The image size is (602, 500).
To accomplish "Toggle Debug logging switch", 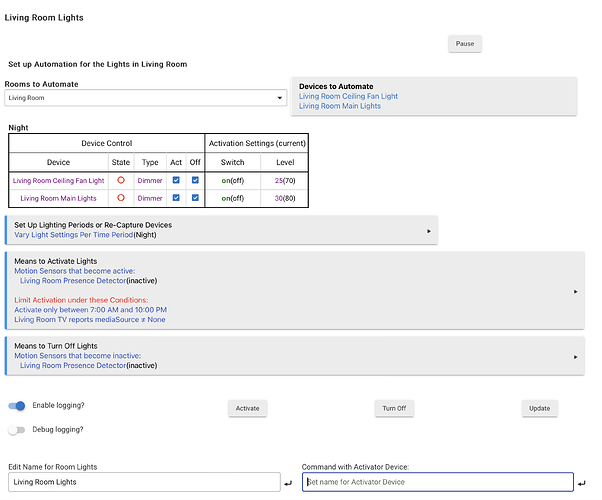I will (x=17, y=430).
